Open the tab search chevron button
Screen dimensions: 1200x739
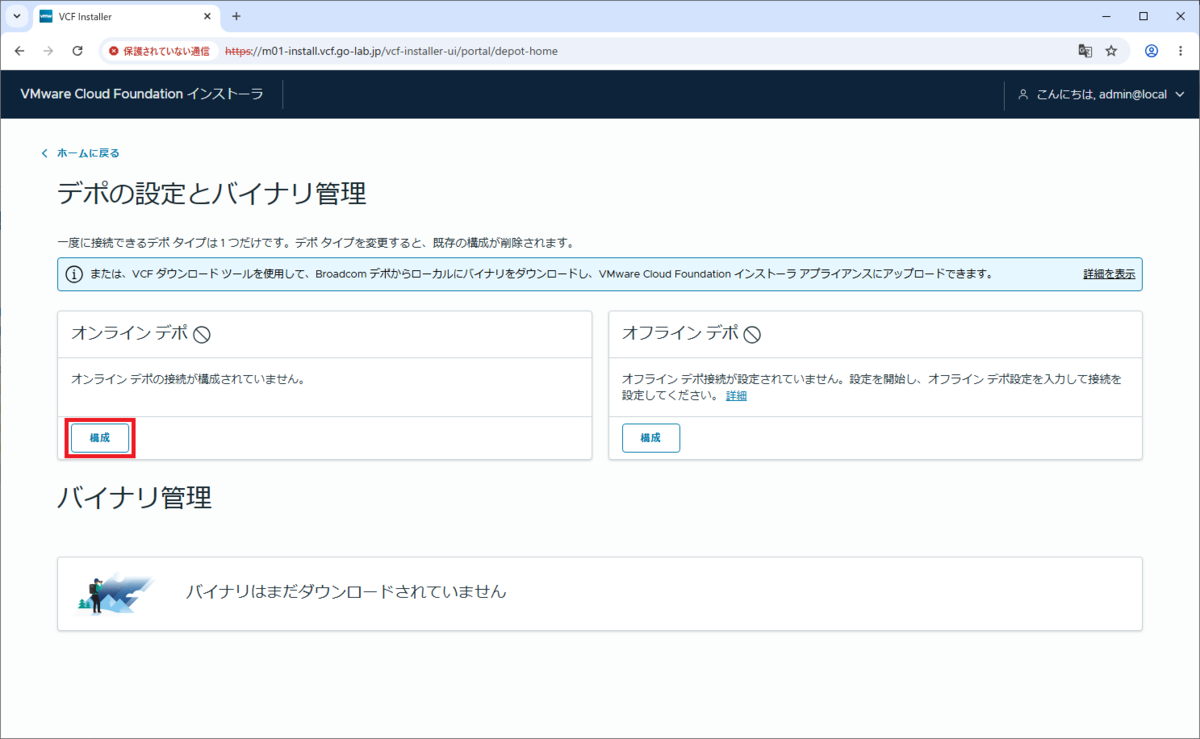(x=17, y=16)
